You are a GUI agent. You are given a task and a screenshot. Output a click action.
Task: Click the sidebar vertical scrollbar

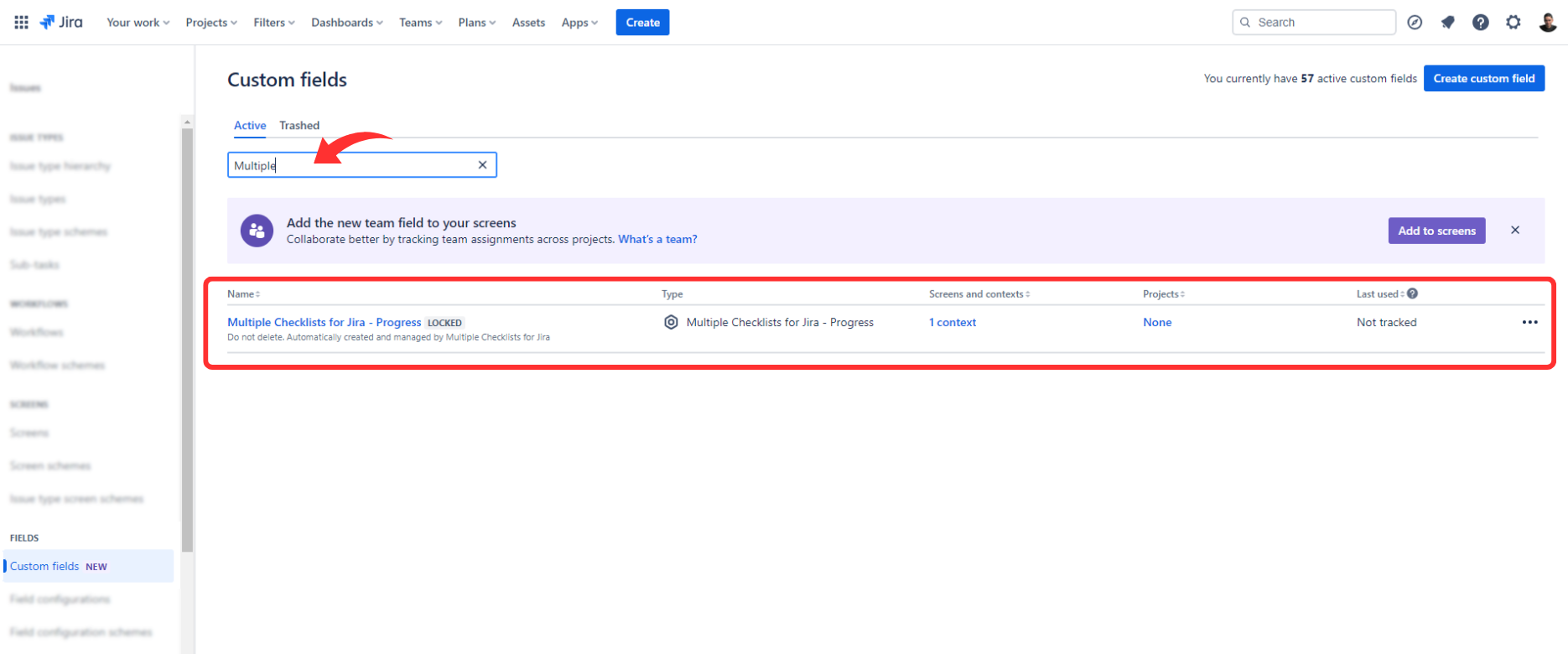point(187,340)
